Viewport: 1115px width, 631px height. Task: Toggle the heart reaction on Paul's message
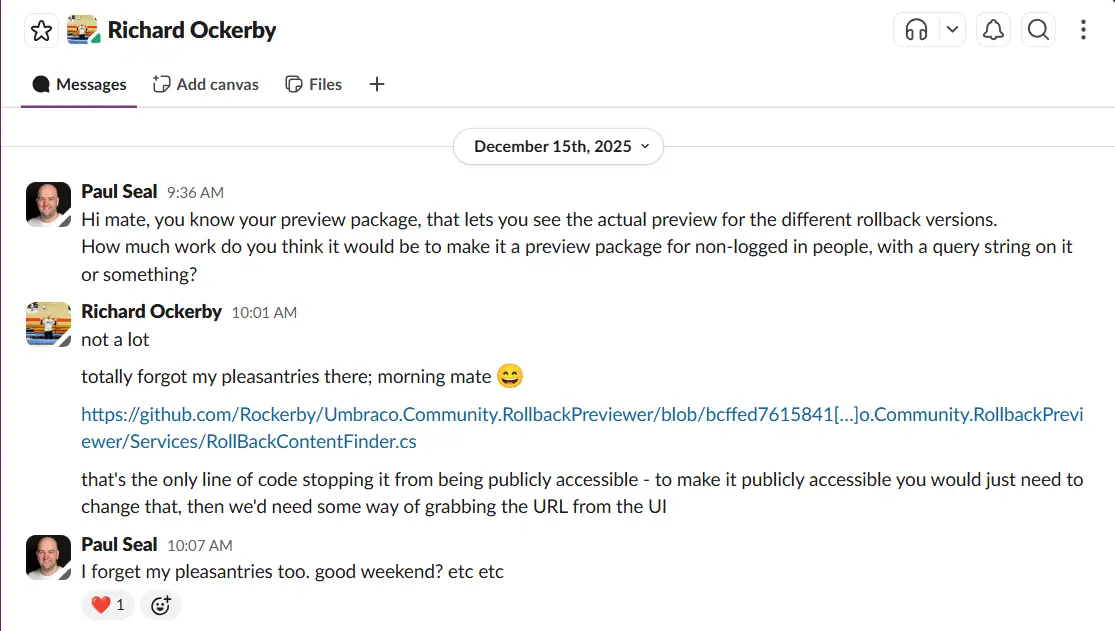tap(108, 605)
